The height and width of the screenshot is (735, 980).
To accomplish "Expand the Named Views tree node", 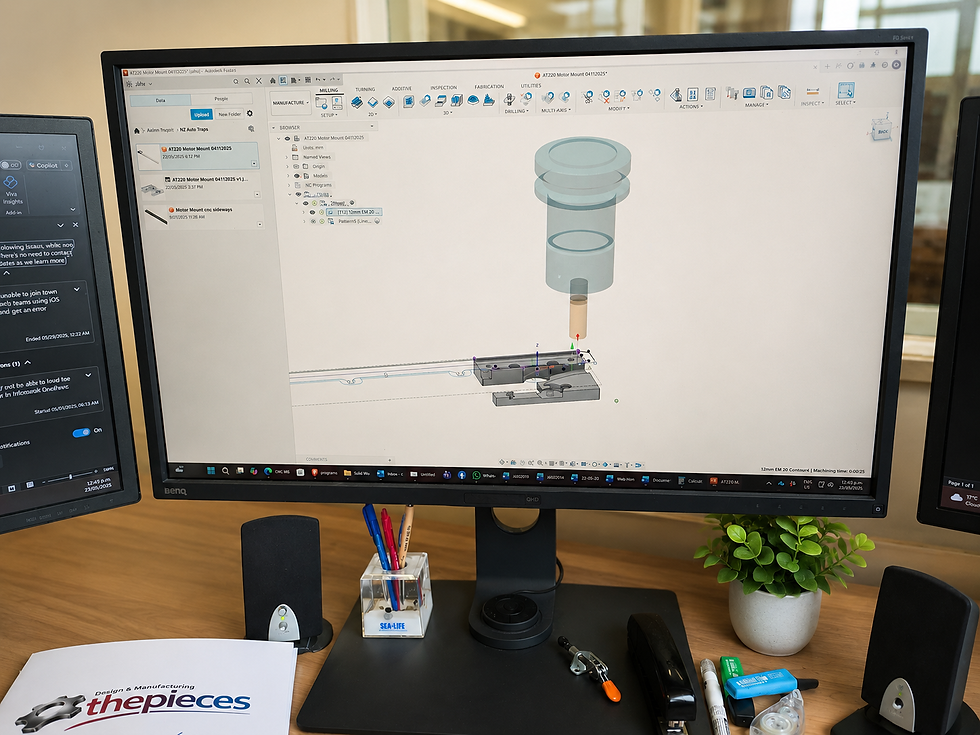I will (288, 157).
